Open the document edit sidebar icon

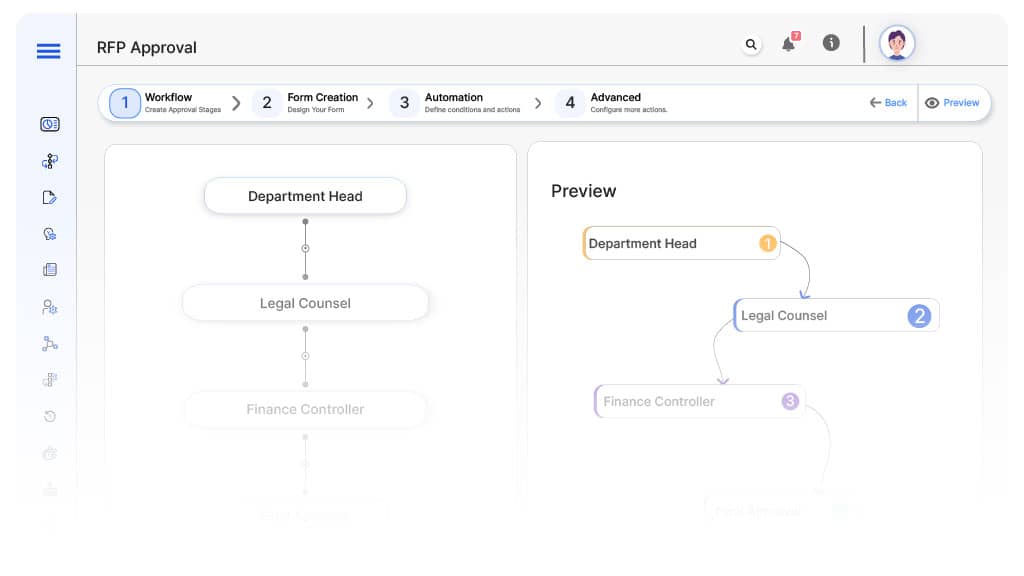[x=50, y=198]
